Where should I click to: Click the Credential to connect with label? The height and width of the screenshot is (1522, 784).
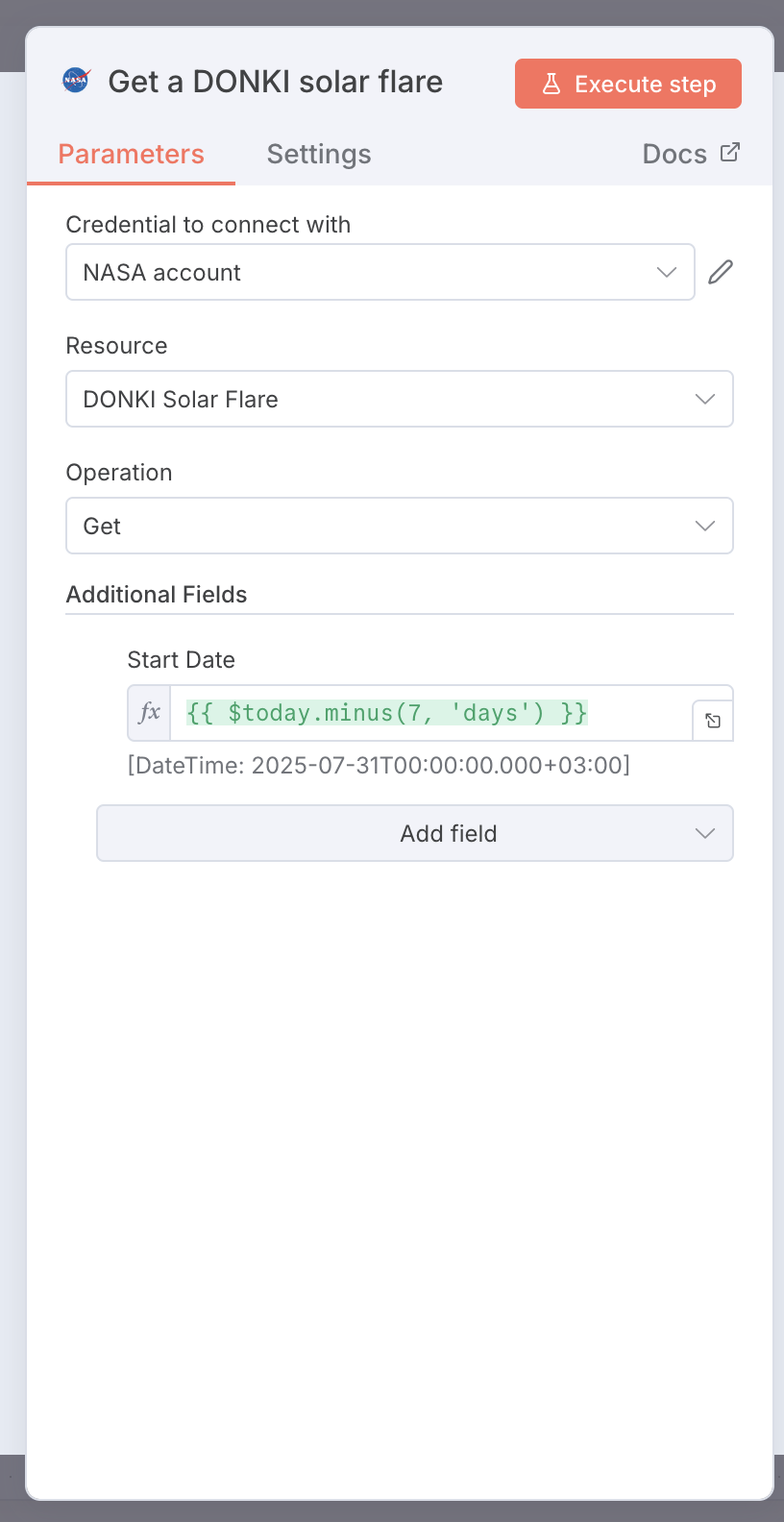(x=208, y=225)
